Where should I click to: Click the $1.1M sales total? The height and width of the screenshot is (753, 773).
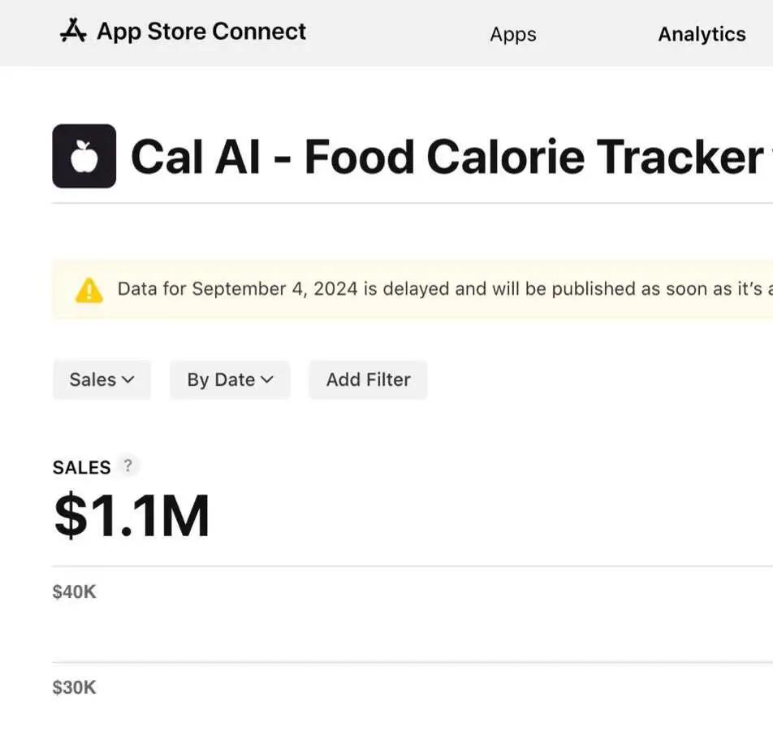(x=131, y=516)
